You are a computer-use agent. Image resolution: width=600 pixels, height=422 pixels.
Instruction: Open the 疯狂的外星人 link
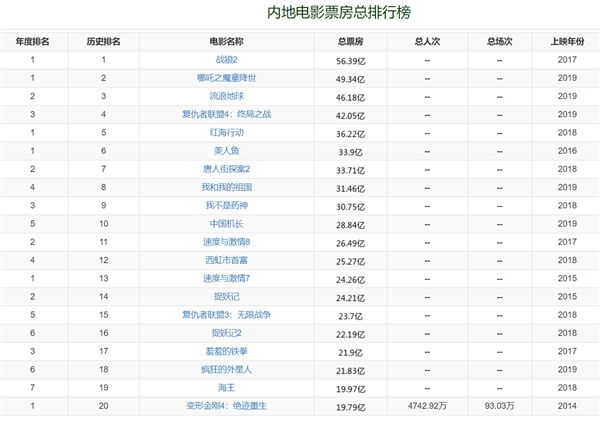227,370
